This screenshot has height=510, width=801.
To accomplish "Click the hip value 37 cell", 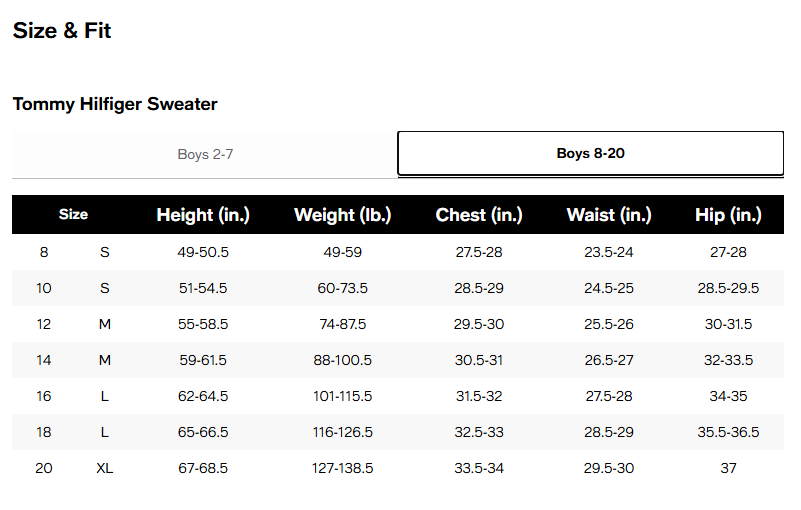I will [x=728, y=468].
